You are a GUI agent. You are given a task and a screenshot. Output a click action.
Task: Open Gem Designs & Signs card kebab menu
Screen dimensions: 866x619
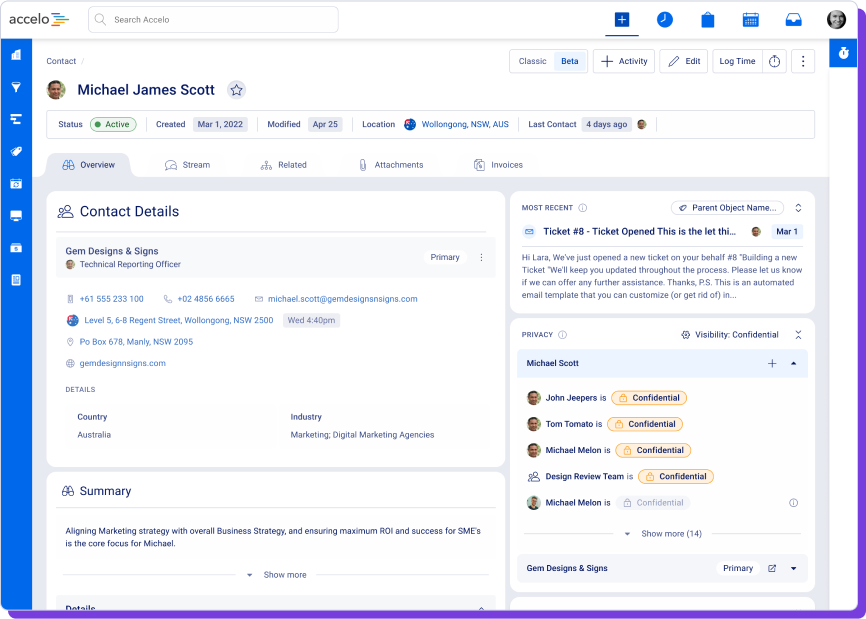(482, 257)
